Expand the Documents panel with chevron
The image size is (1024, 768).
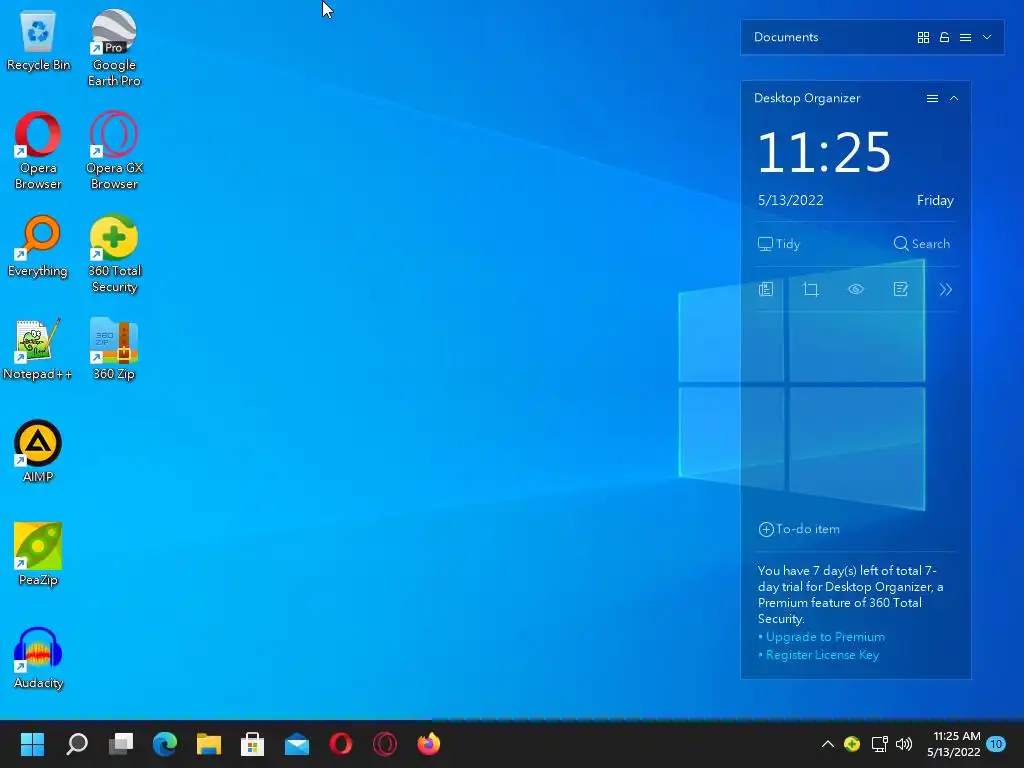[987, 37]
